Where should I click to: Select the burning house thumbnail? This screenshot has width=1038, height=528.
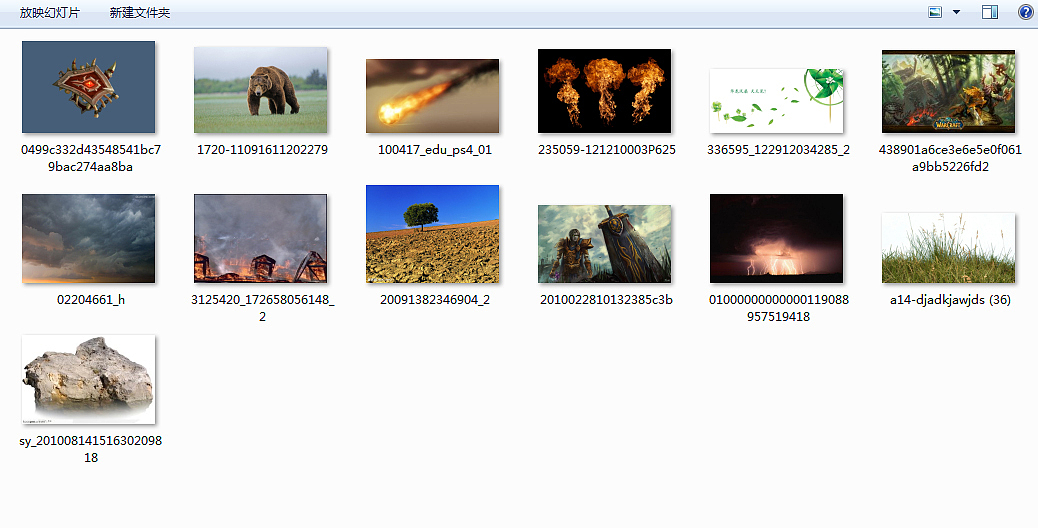pyautogui.click(x=261, y=239)
